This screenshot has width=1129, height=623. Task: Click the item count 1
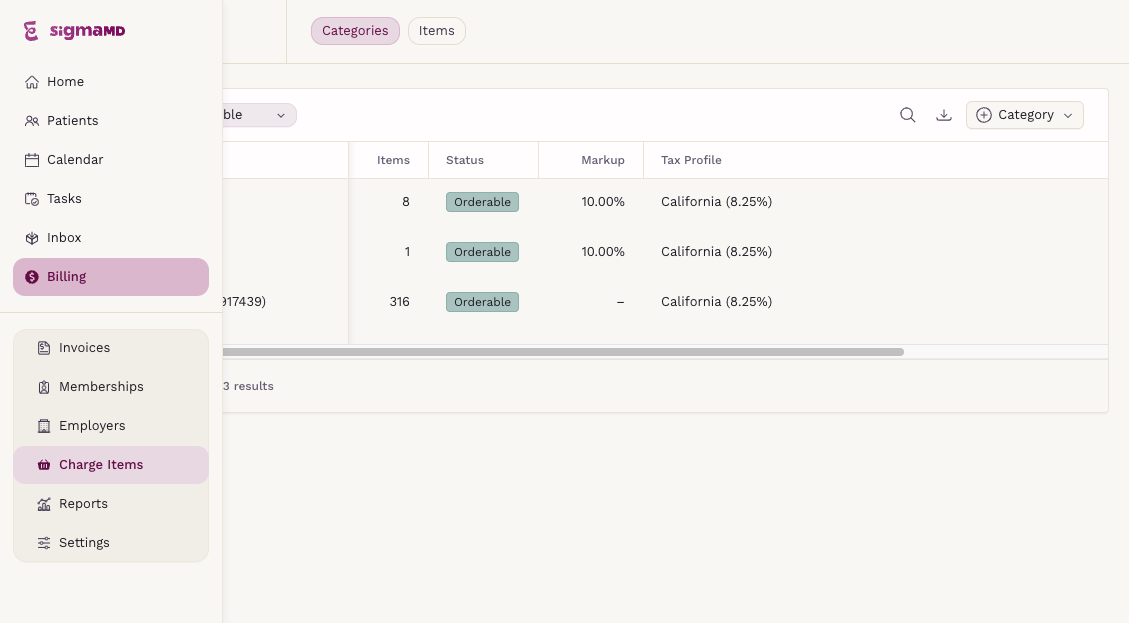click(408, 252)
